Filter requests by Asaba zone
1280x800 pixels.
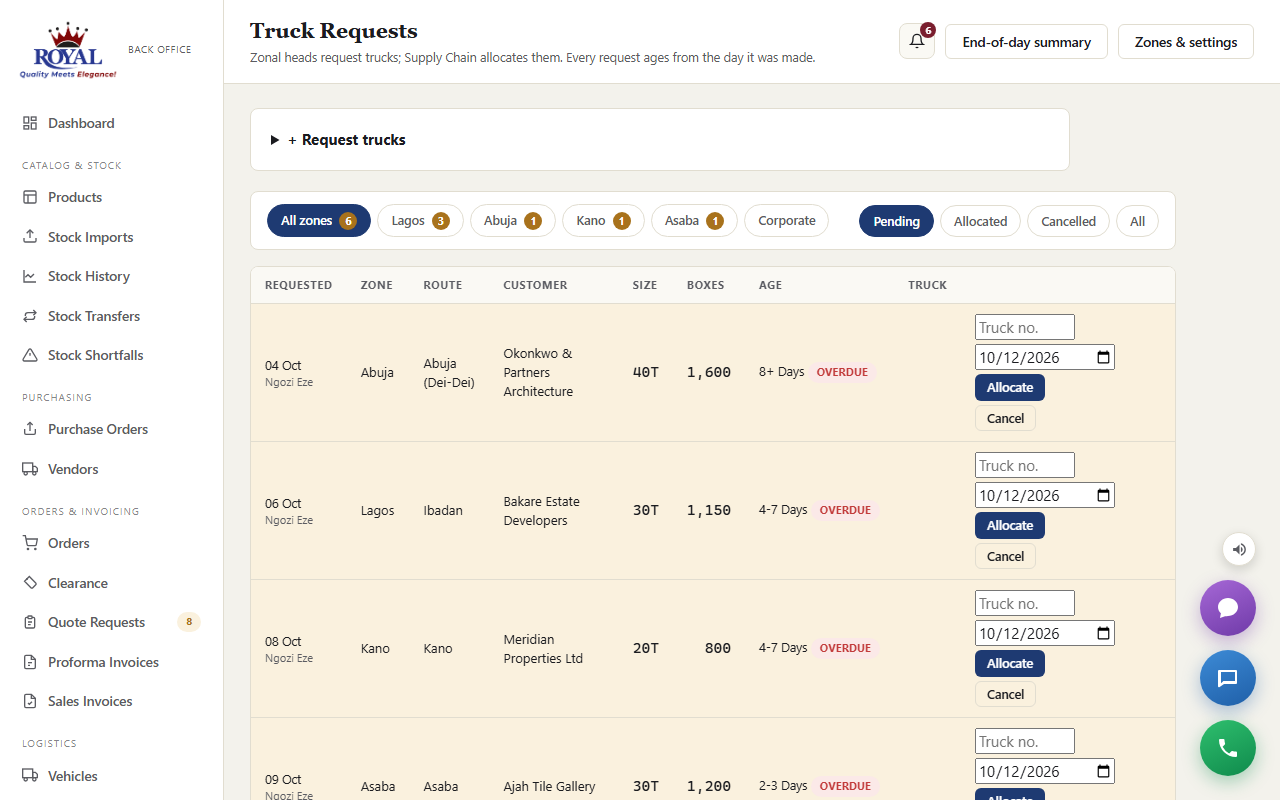point(694,221)
